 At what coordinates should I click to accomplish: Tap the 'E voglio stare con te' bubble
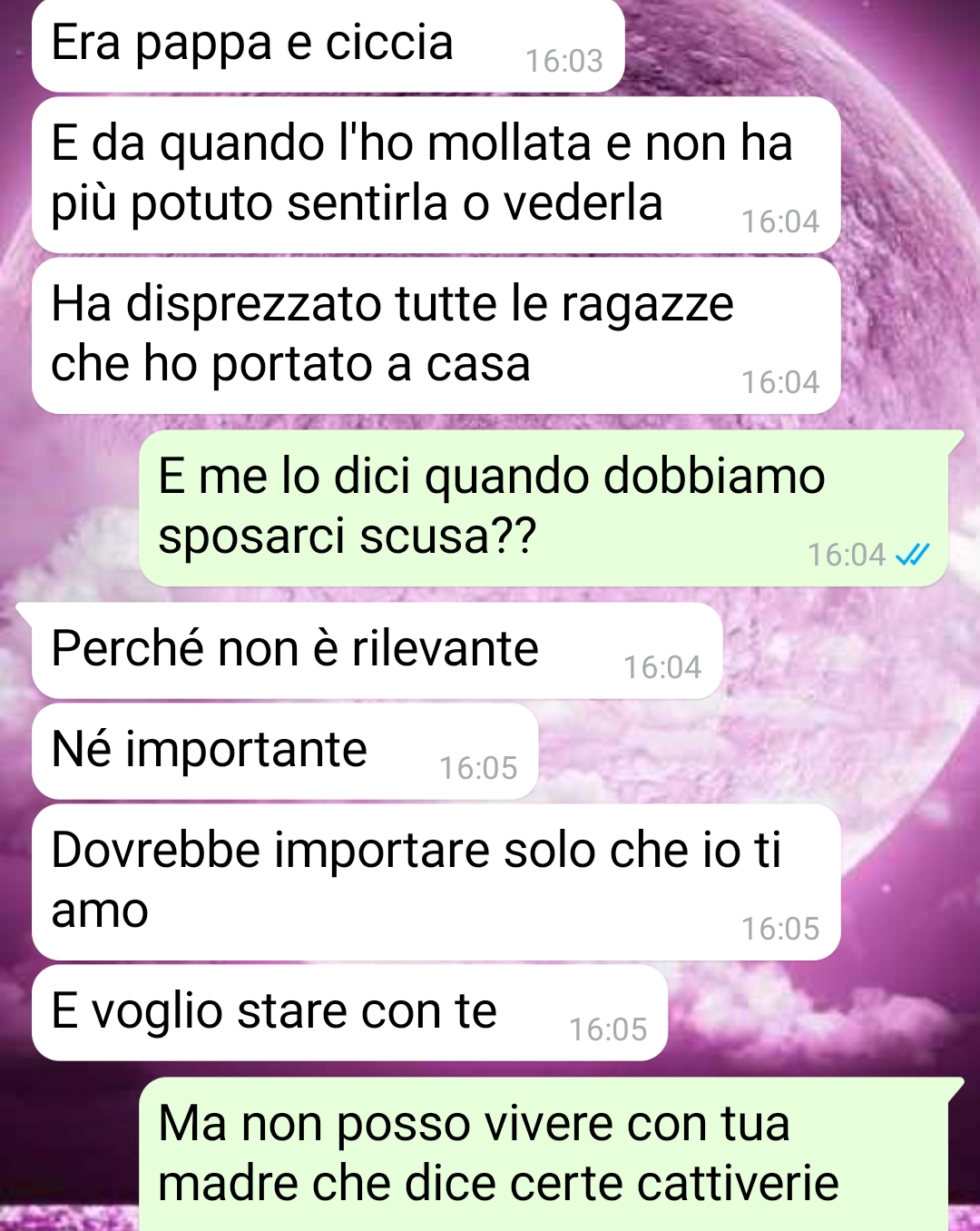coord(350,1012)
